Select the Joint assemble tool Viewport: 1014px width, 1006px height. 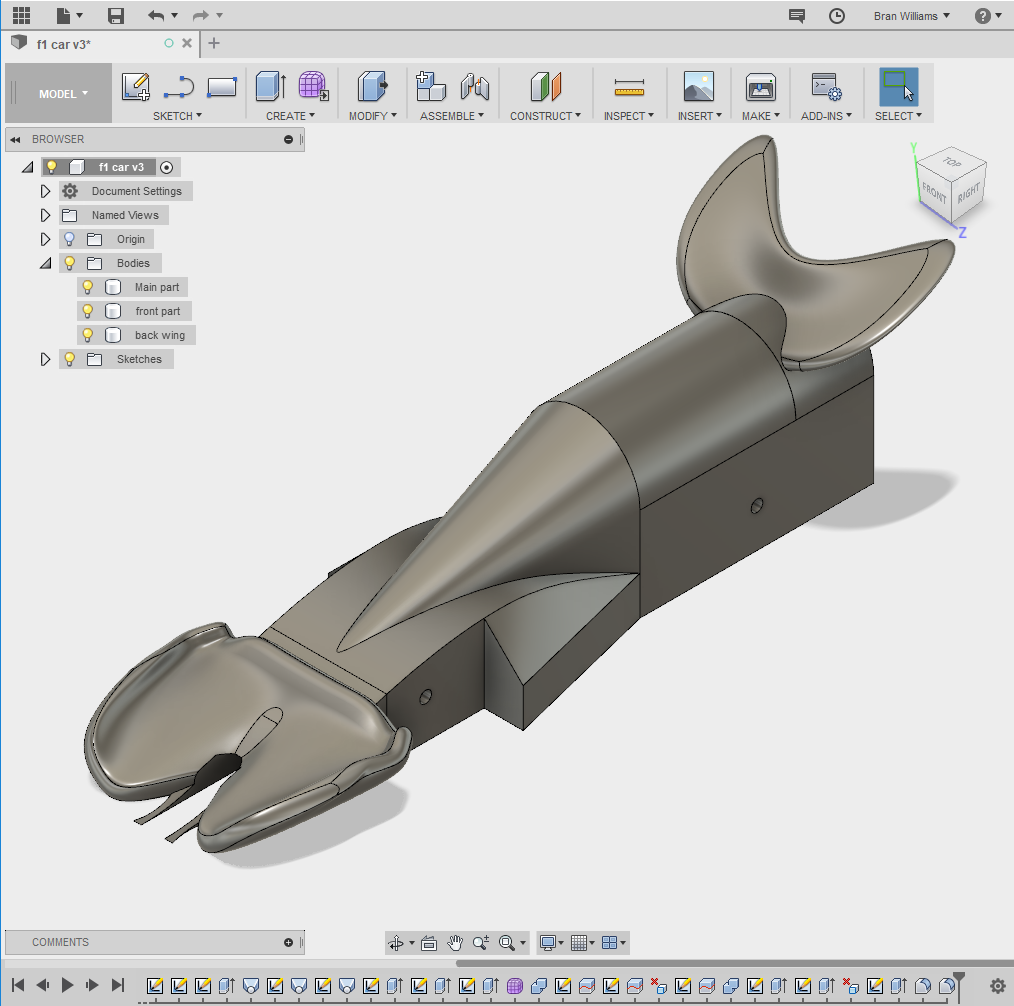[474, 87]
